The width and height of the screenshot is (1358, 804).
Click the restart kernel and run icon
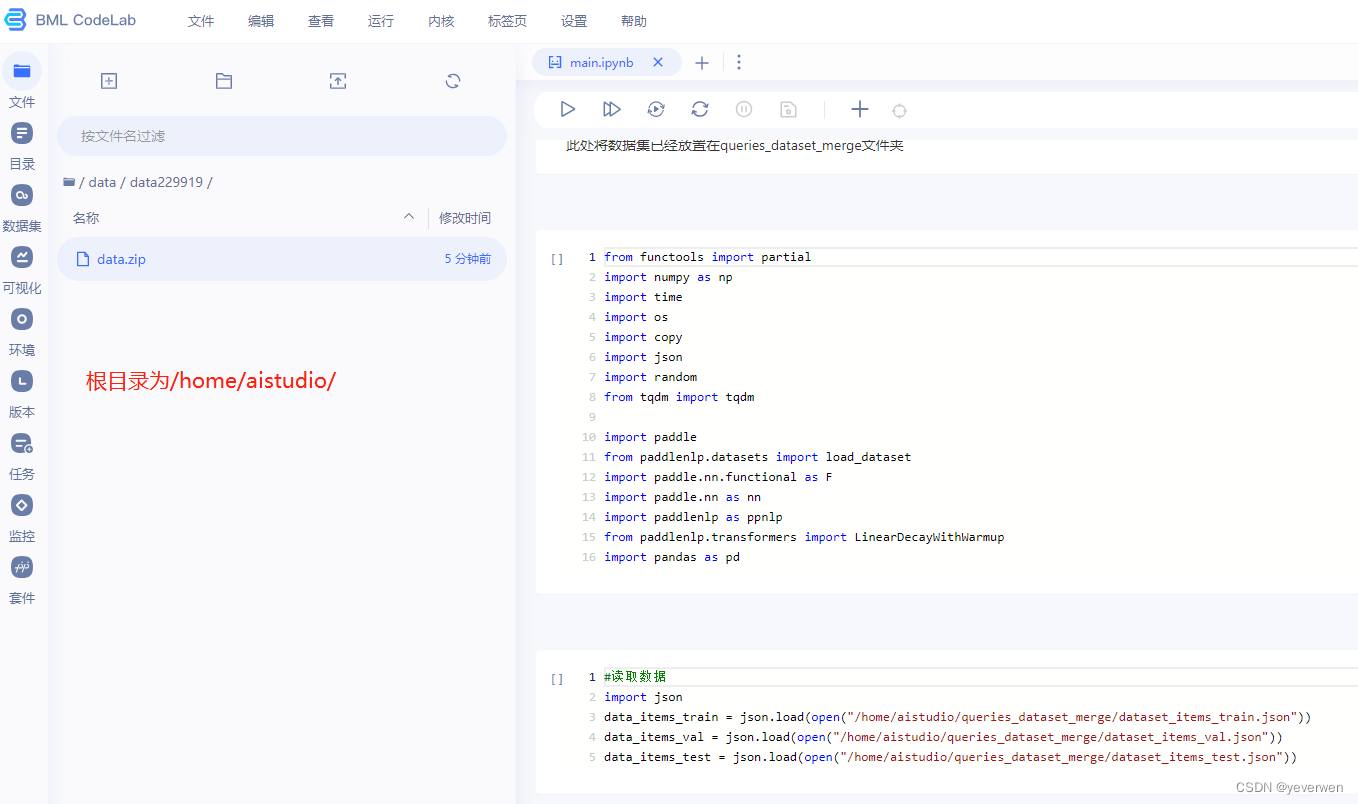(656, 109)
